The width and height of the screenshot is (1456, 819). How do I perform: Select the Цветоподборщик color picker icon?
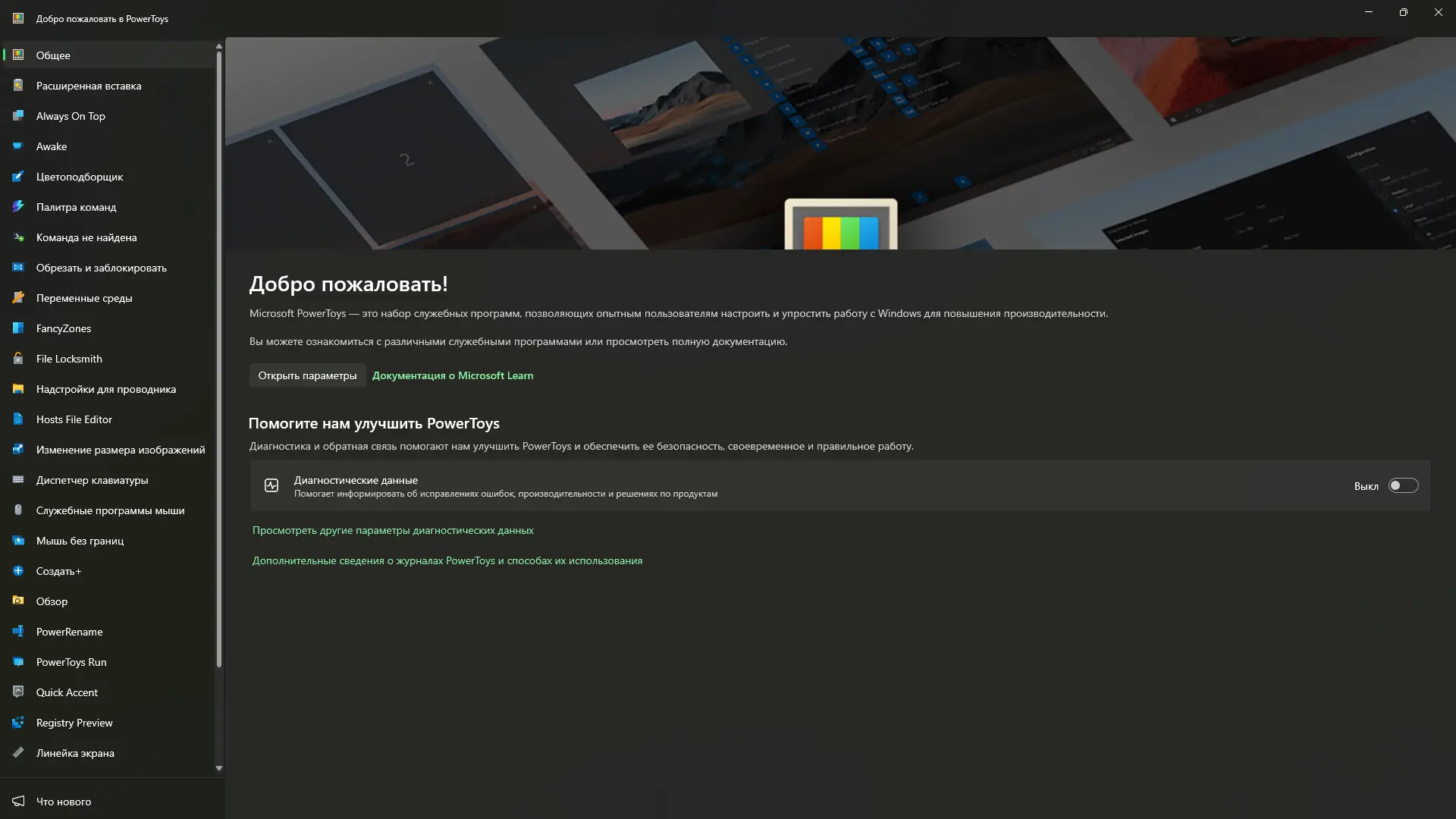(18, 177)
